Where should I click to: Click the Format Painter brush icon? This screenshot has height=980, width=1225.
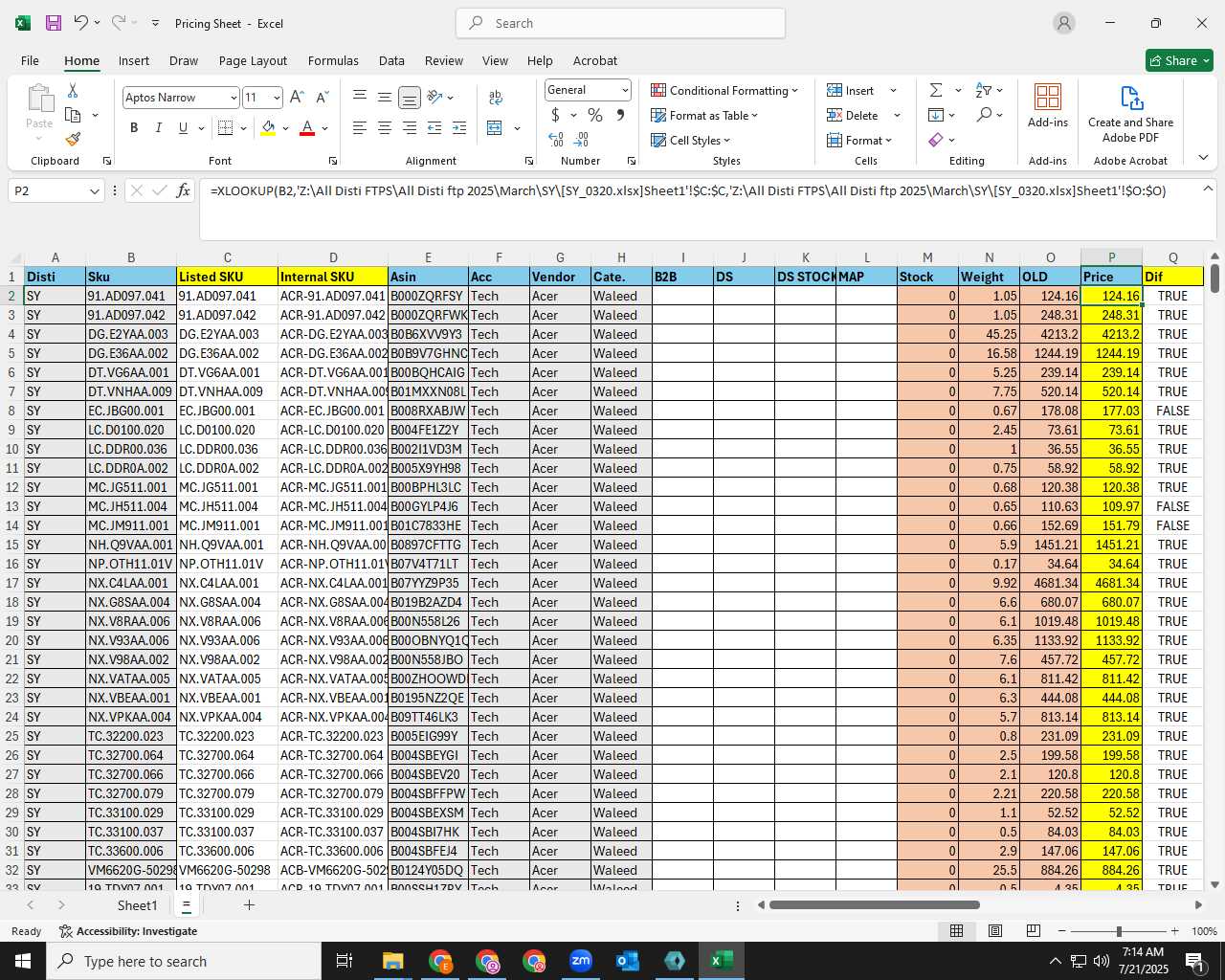(73, 139)
